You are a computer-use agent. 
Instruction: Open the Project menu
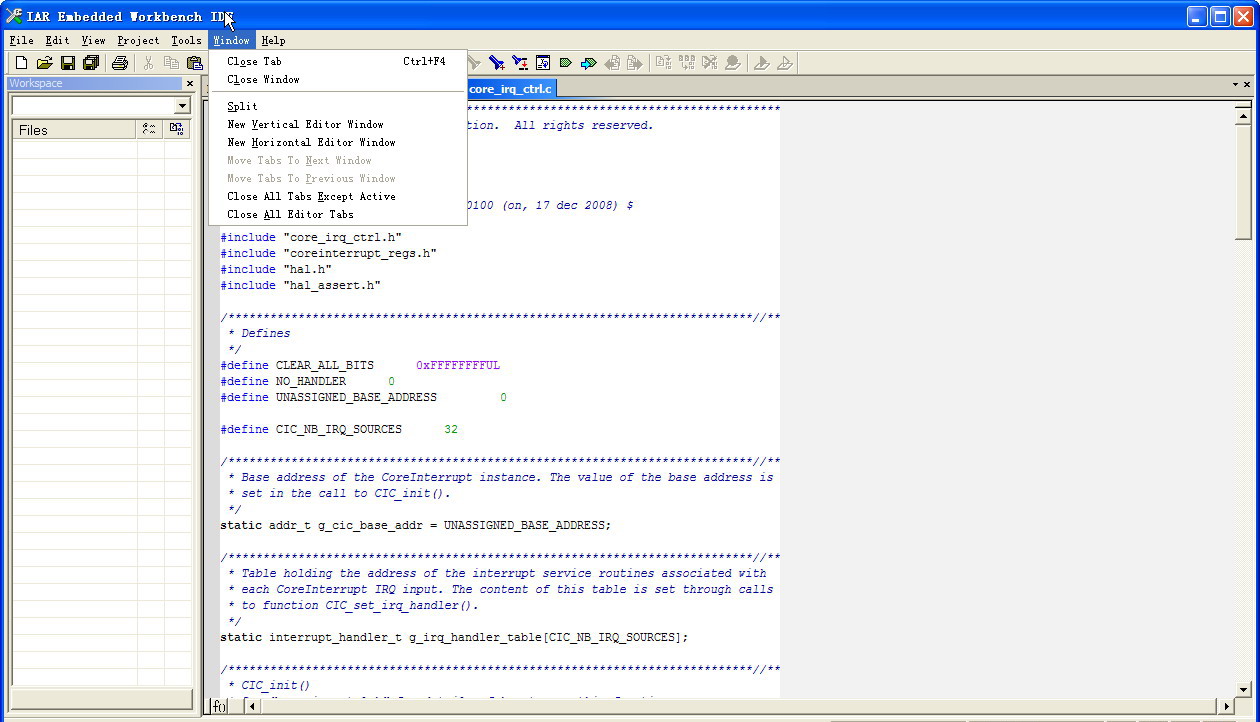point(138,41)
